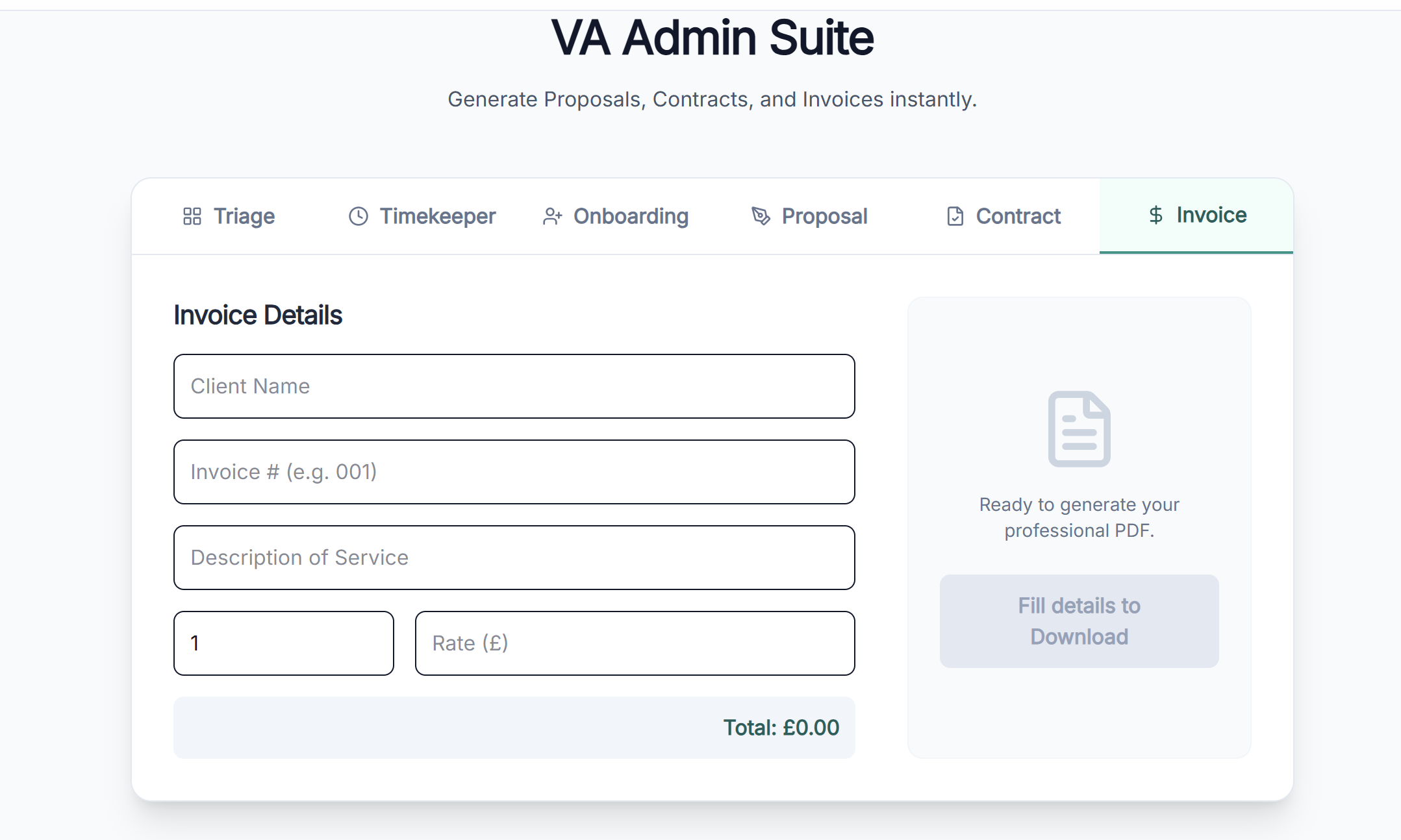Click the Client Name input field

click(x=513, y=386)
